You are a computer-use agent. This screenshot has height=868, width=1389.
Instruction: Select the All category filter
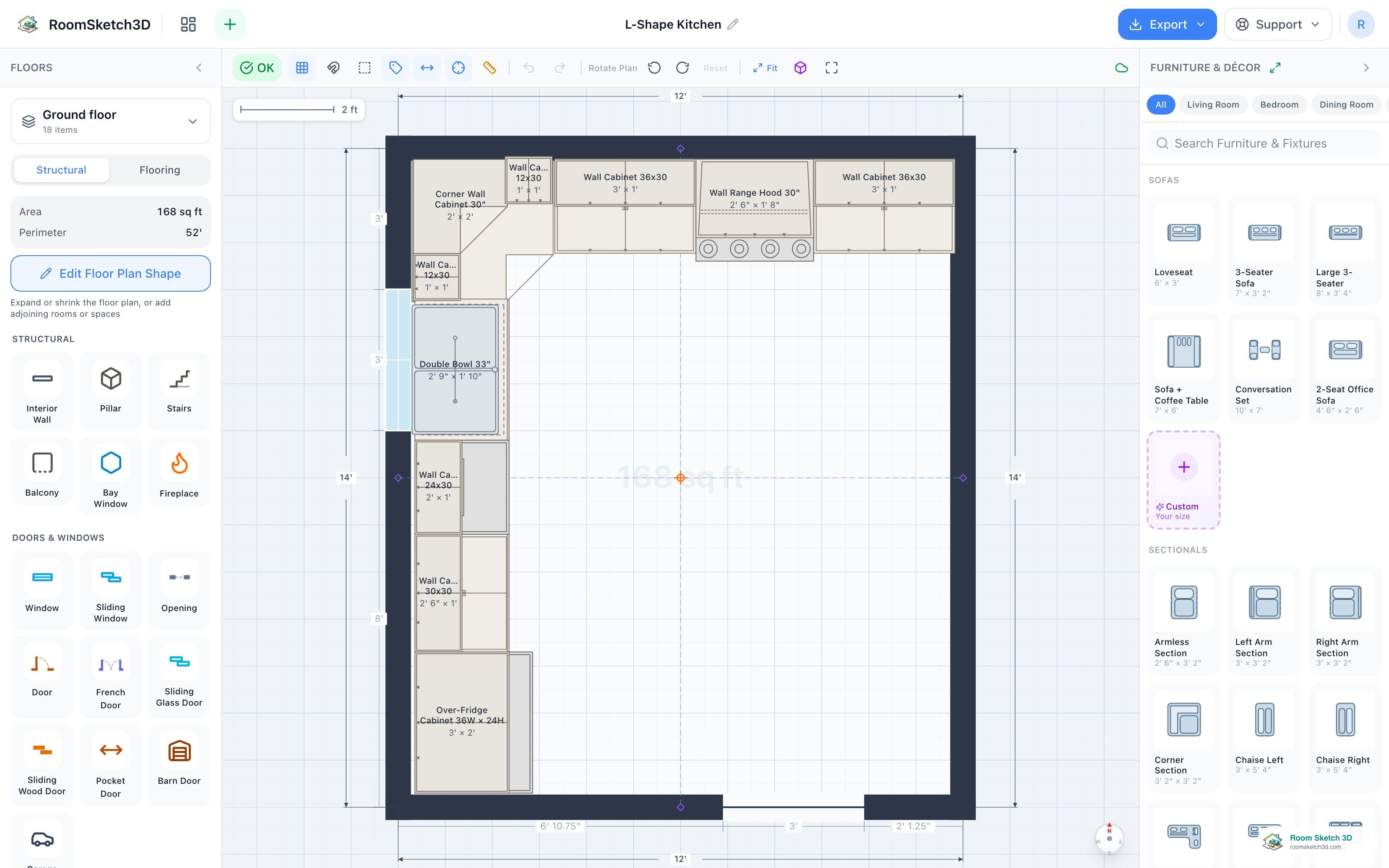(x=1161, y=105)
